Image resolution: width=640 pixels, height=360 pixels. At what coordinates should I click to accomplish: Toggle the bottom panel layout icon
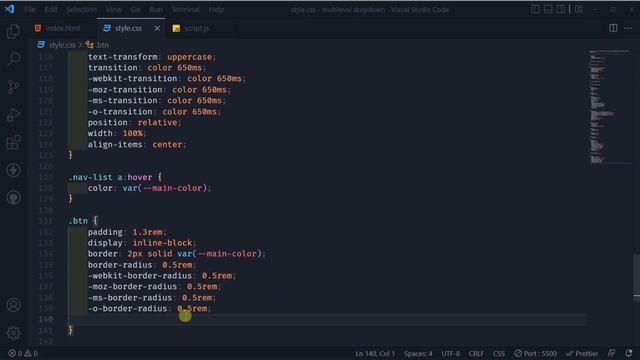coord(548,9)
